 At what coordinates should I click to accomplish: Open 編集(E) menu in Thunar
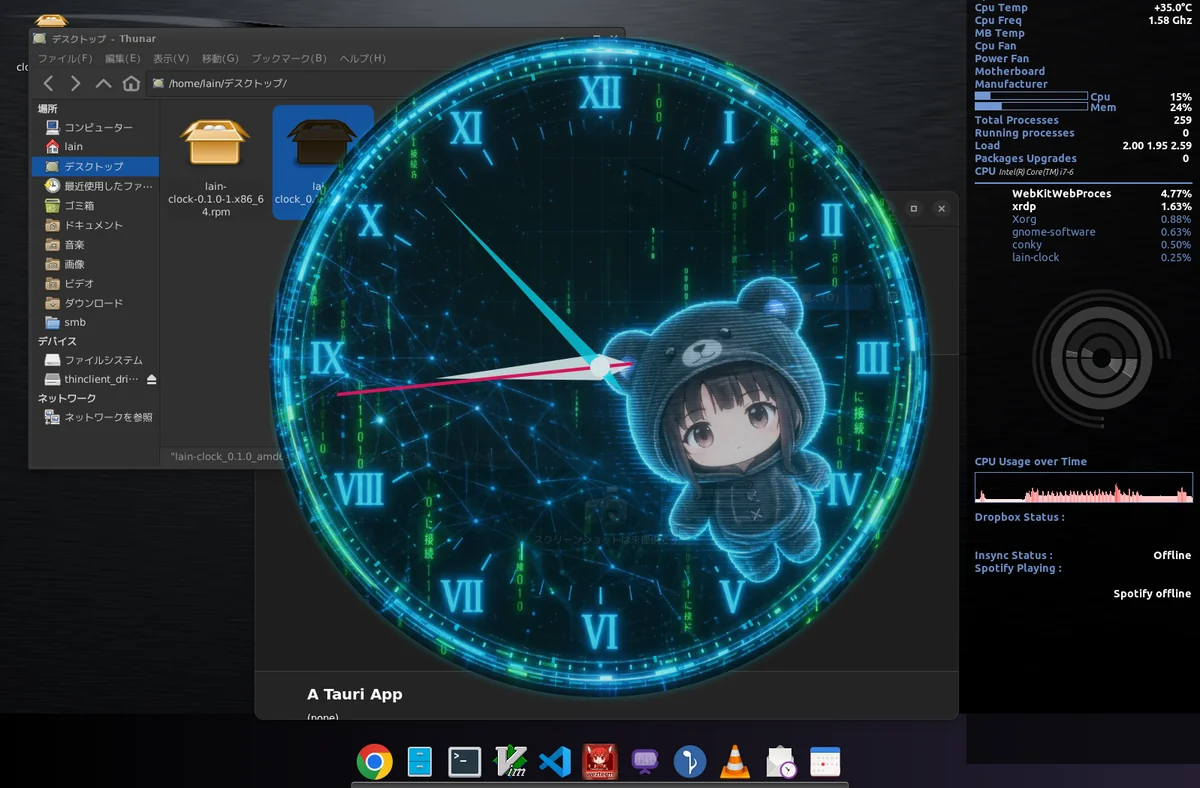pyautogui.click(x=123, y=58)
